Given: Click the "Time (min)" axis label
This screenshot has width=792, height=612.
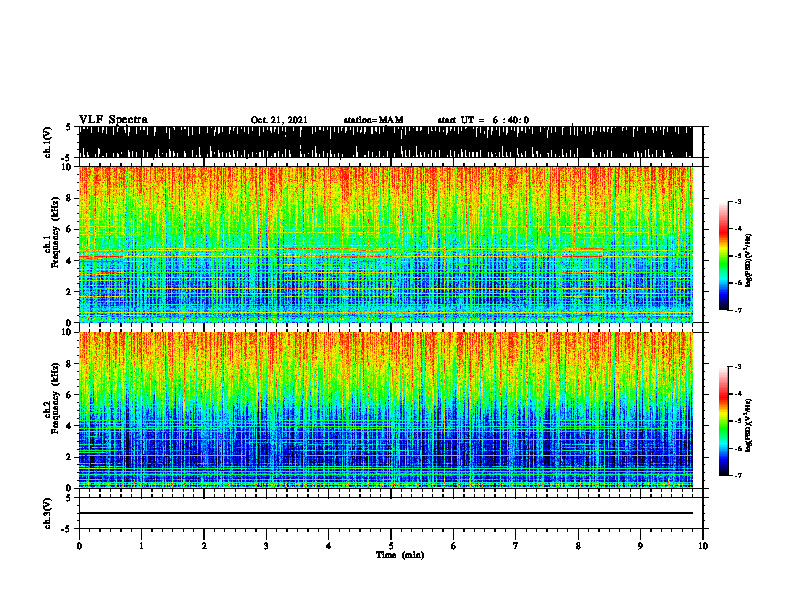Looking at the screenshot, I should (x=400, y=555).
